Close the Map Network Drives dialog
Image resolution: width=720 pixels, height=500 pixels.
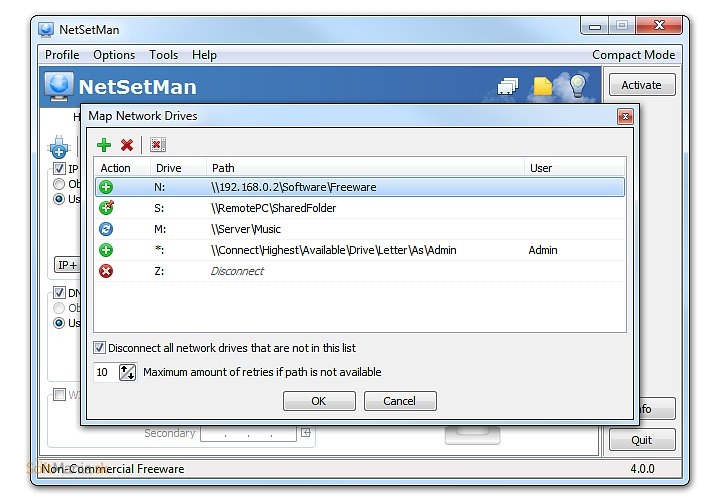coord(625,117)
